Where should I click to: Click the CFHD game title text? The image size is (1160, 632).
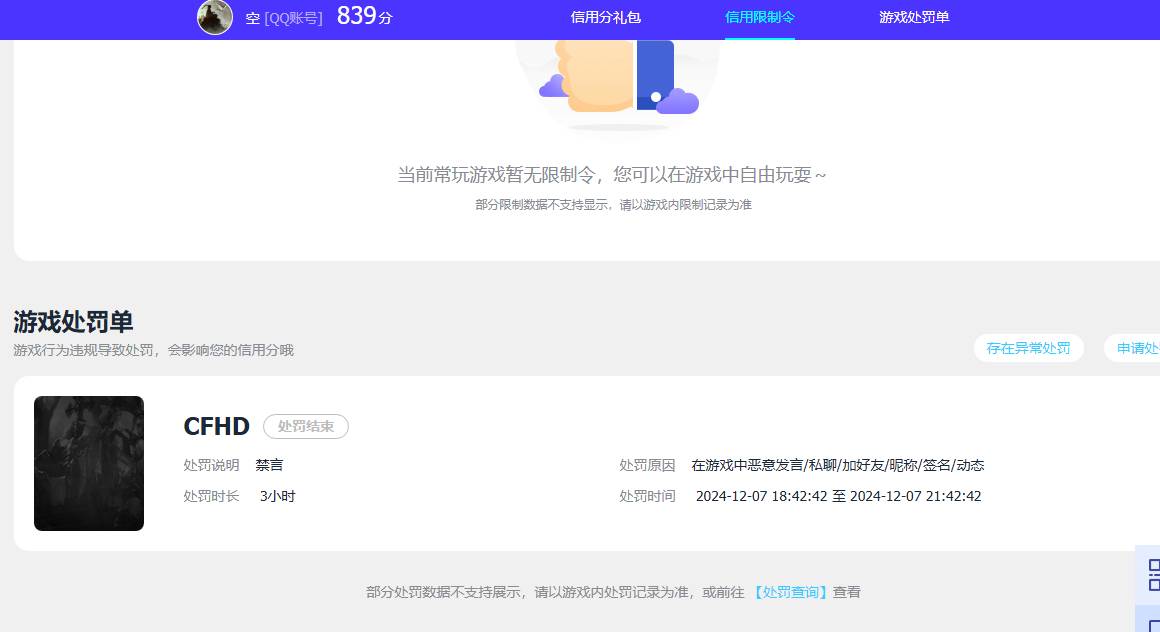216,426
